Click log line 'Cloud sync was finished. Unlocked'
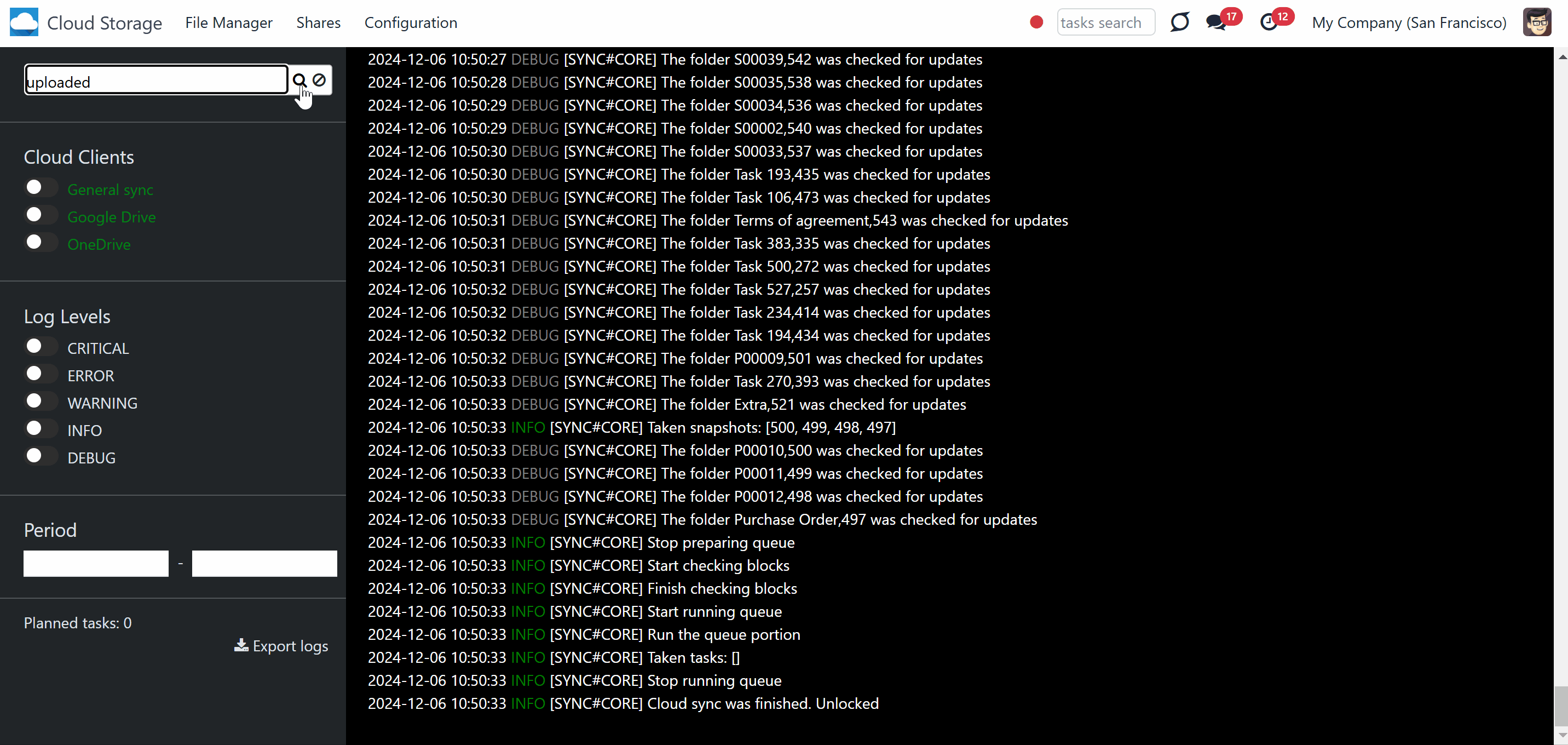The height and width of the screenshot is (745, 1568). tap(623, 703)
